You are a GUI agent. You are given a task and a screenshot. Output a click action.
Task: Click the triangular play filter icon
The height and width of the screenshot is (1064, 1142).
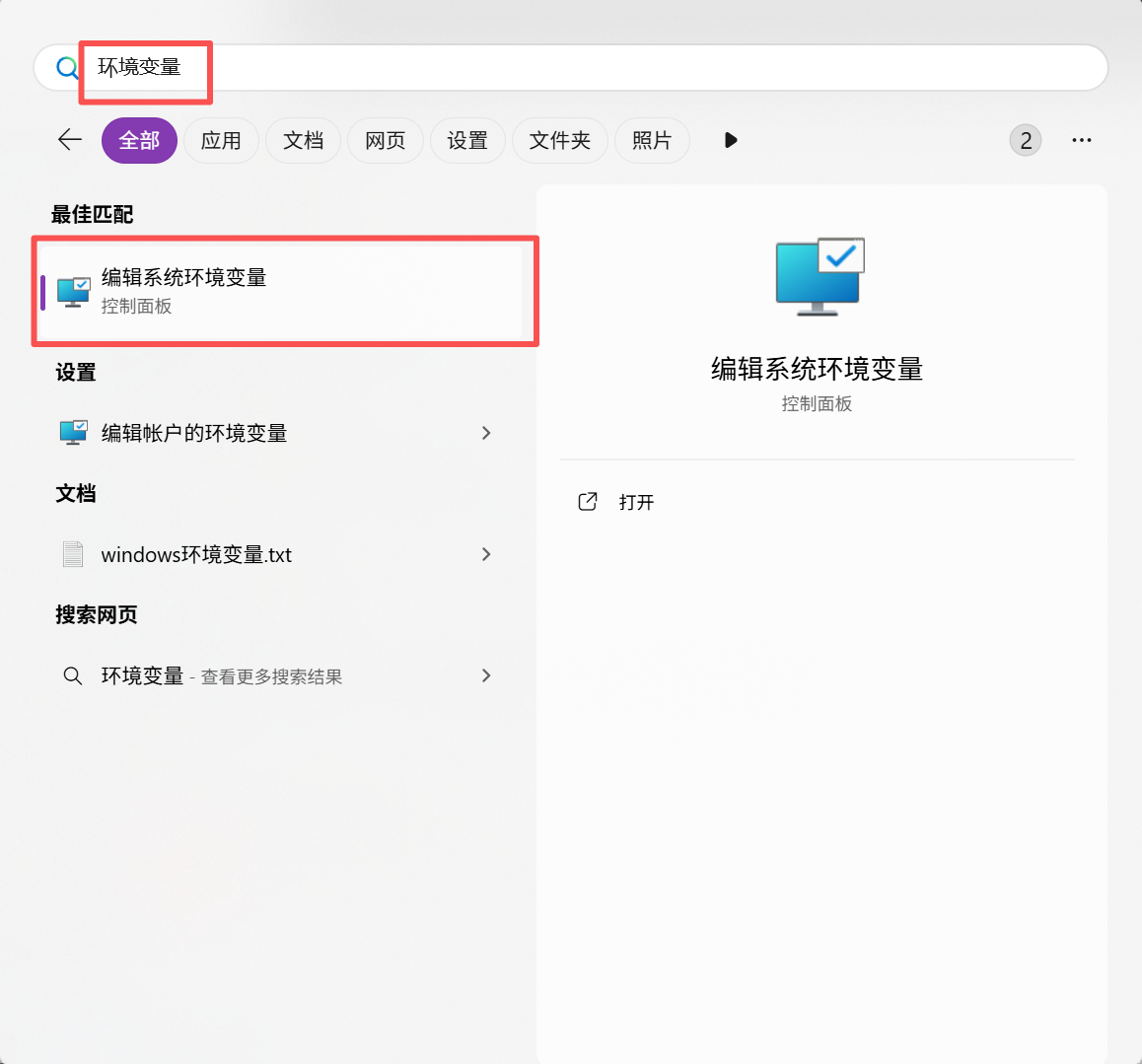tap(730, 140)
